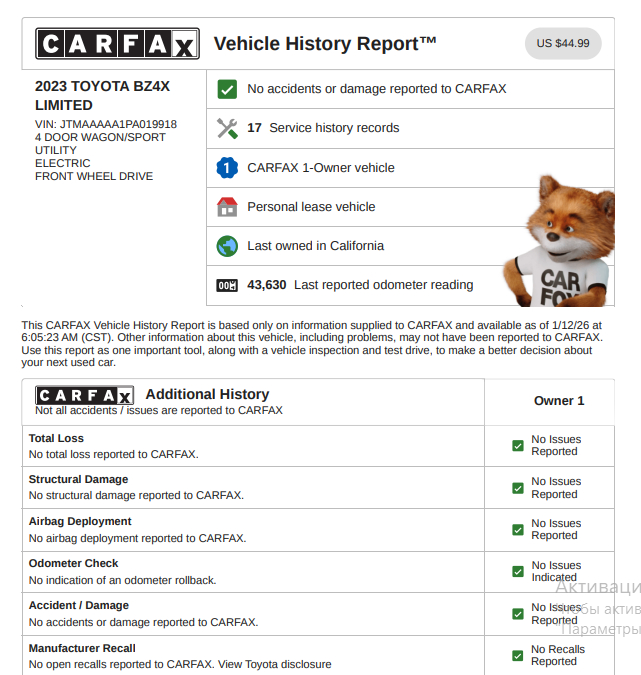The width and height of the screenshot is (641, 675).
Task: Open the 17 Service history records link
Action: [323, 128]
